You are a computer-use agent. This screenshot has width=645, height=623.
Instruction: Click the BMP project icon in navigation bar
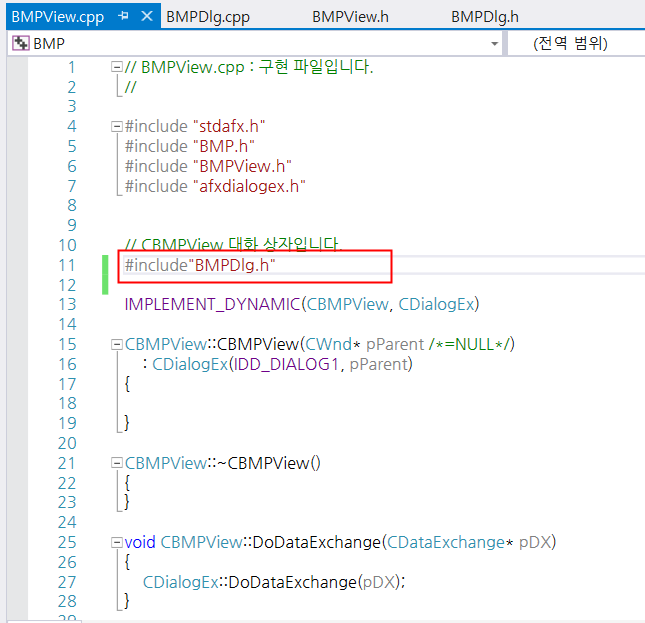pos(21,43)
